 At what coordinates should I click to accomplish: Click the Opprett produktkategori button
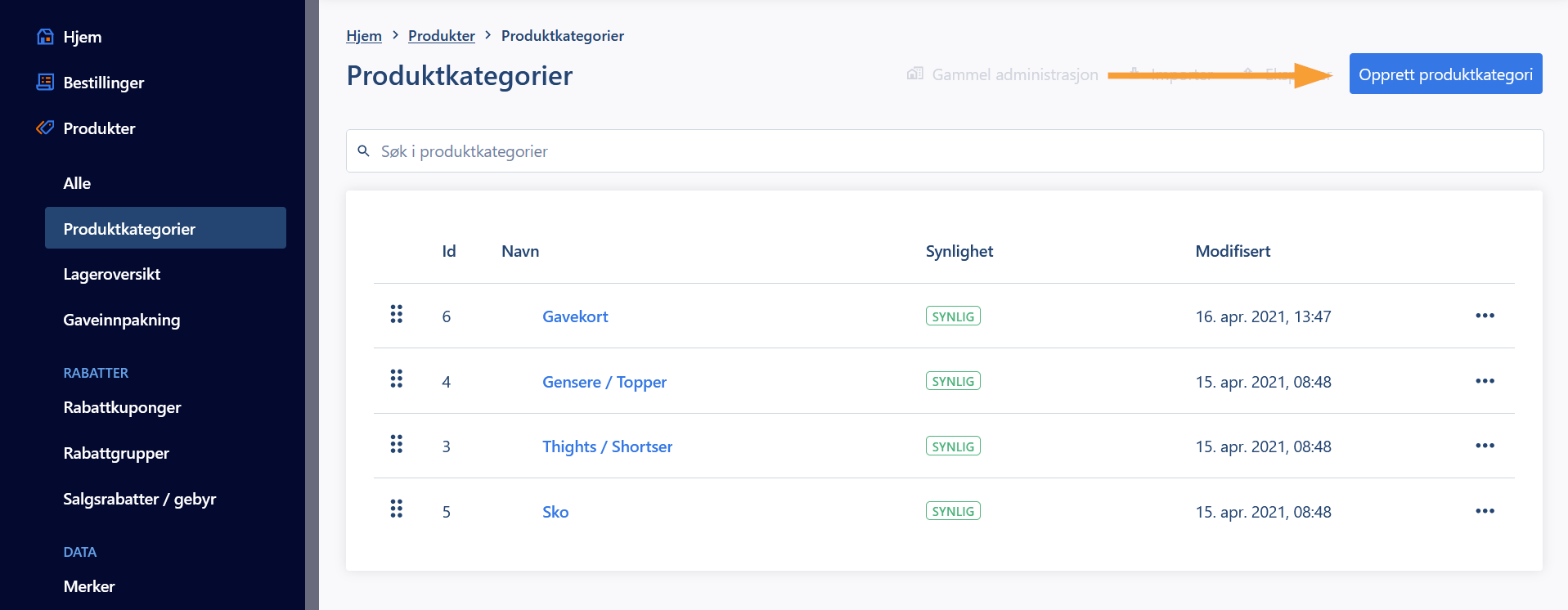click(x=1445, y=74)
